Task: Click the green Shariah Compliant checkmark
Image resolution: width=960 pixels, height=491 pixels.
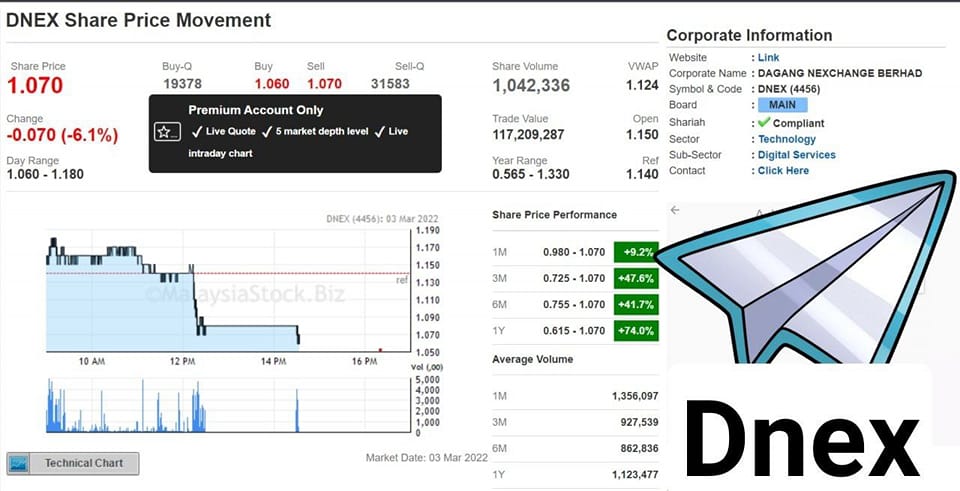Action: tap(764, 122)
